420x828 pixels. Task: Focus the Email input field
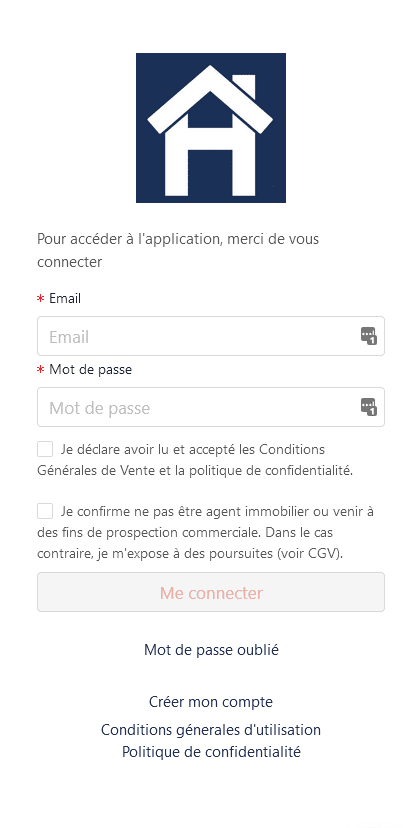pyautogui.click(x=211, y=336)
